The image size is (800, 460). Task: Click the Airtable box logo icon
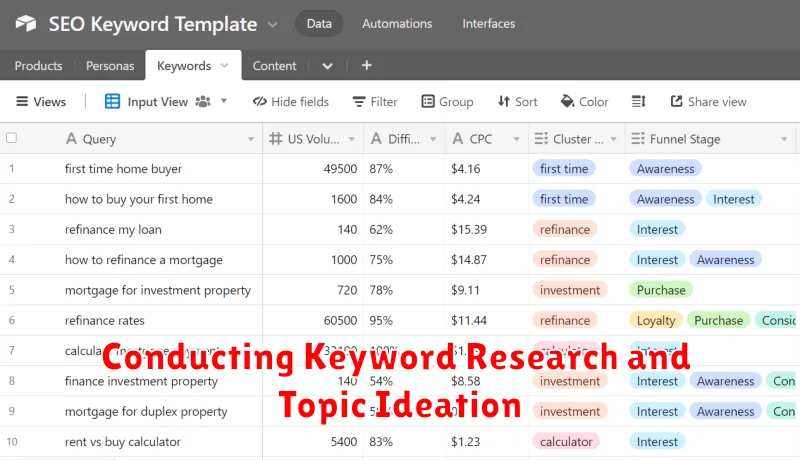click(25, 24)
